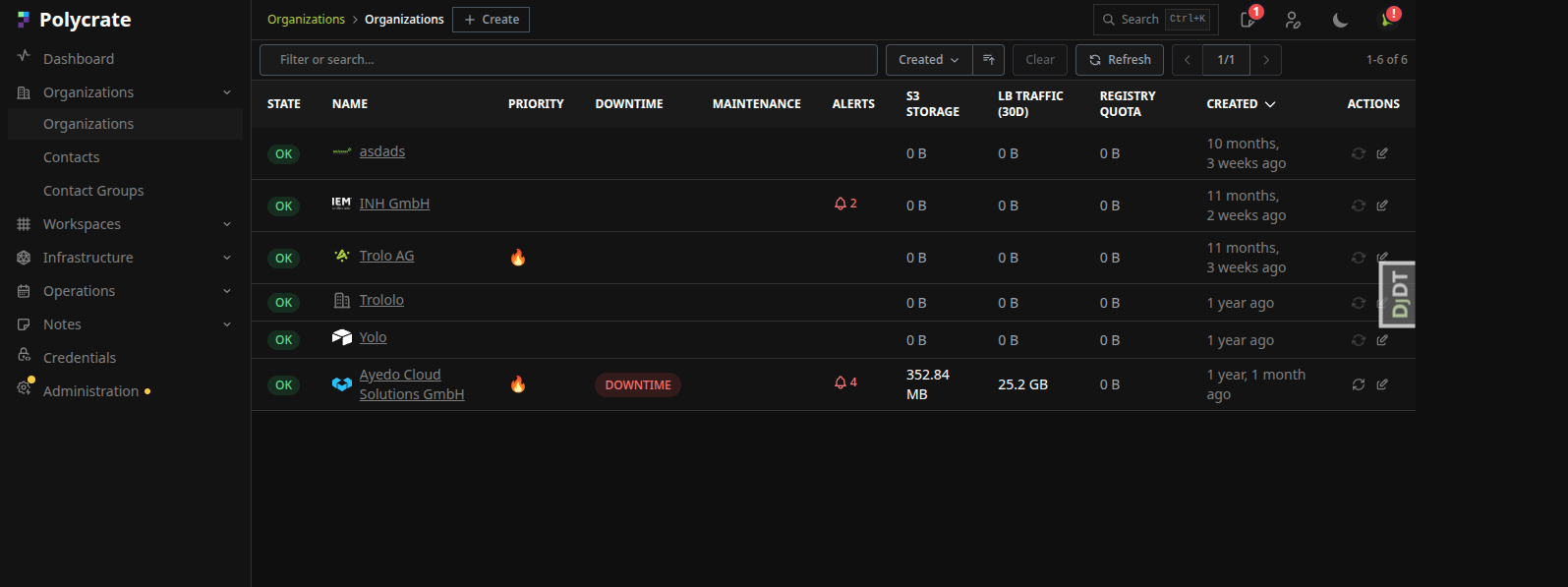1568x587 pixels.
Task: Open the user profile icon in the header
Action: click(x=1293, y=20)
